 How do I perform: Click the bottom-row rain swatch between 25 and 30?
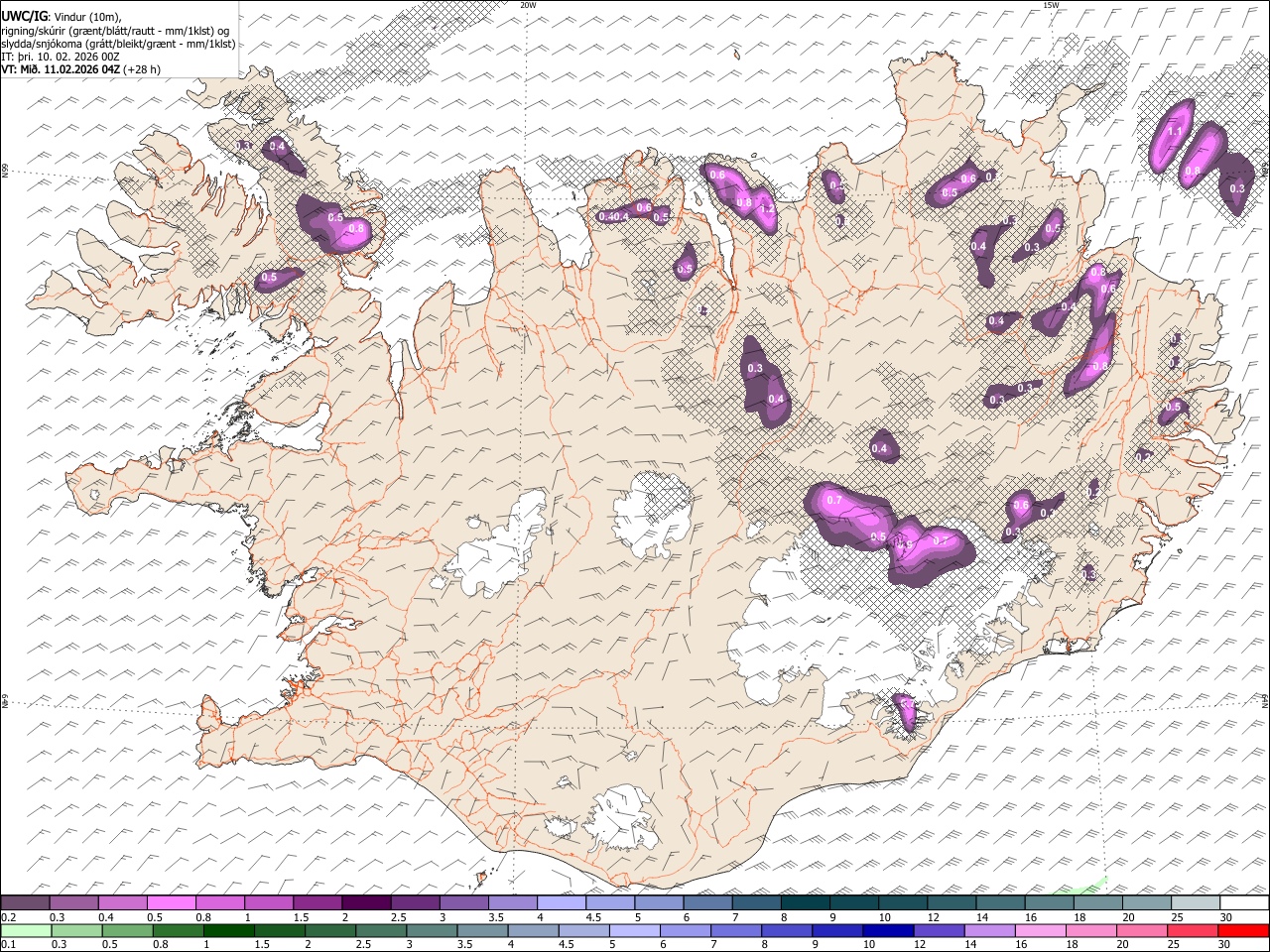tap(1196, 930)
